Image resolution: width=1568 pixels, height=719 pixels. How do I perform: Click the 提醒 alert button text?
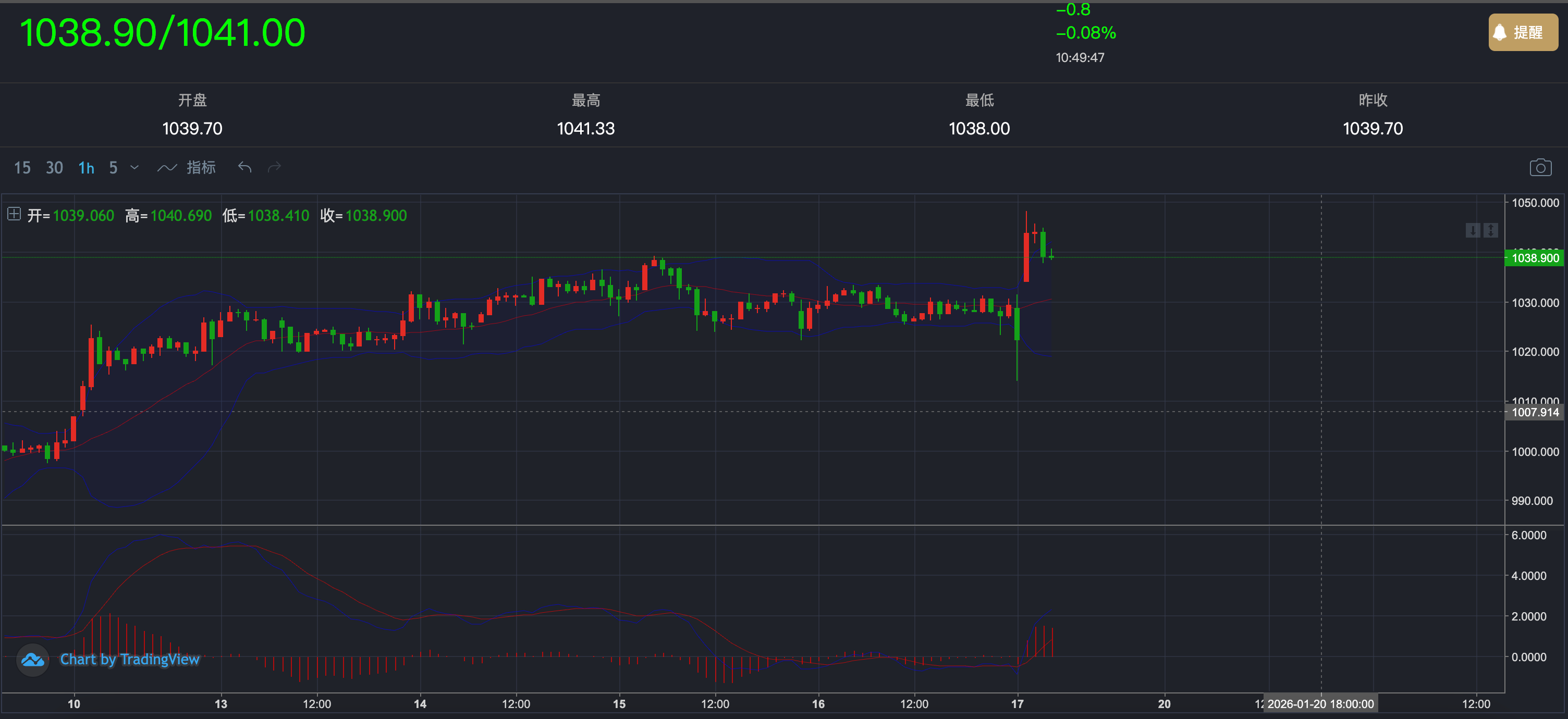1528,33
